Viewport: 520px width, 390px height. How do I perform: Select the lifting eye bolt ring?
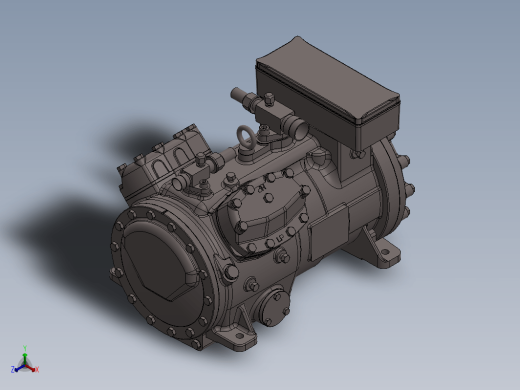(x=245, y=138)
